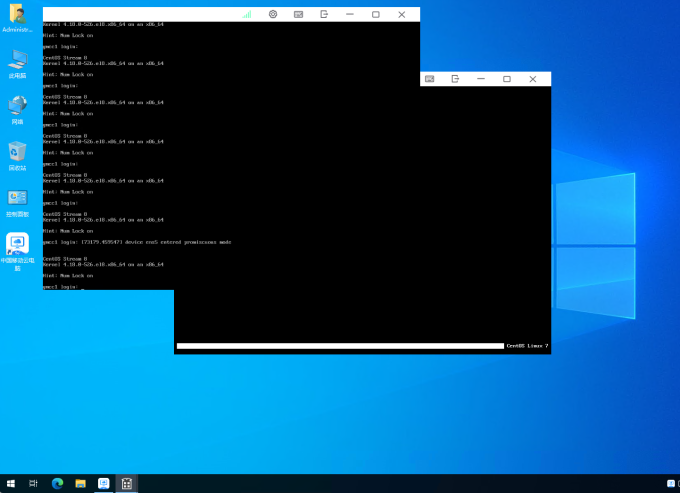Open Task View from the taskbar
This screenshot has height=493, width=680.
[34, 483]
